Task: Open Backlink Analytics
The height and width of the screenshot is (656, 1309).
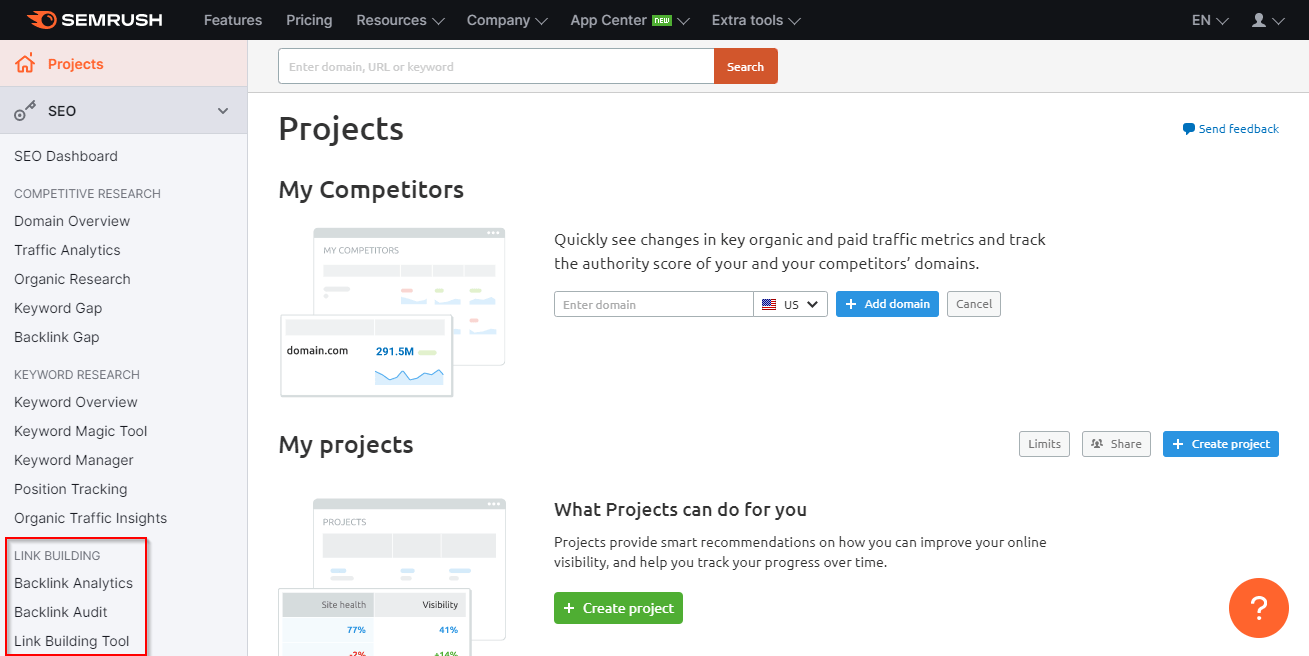Action: (x=73, y=583)
